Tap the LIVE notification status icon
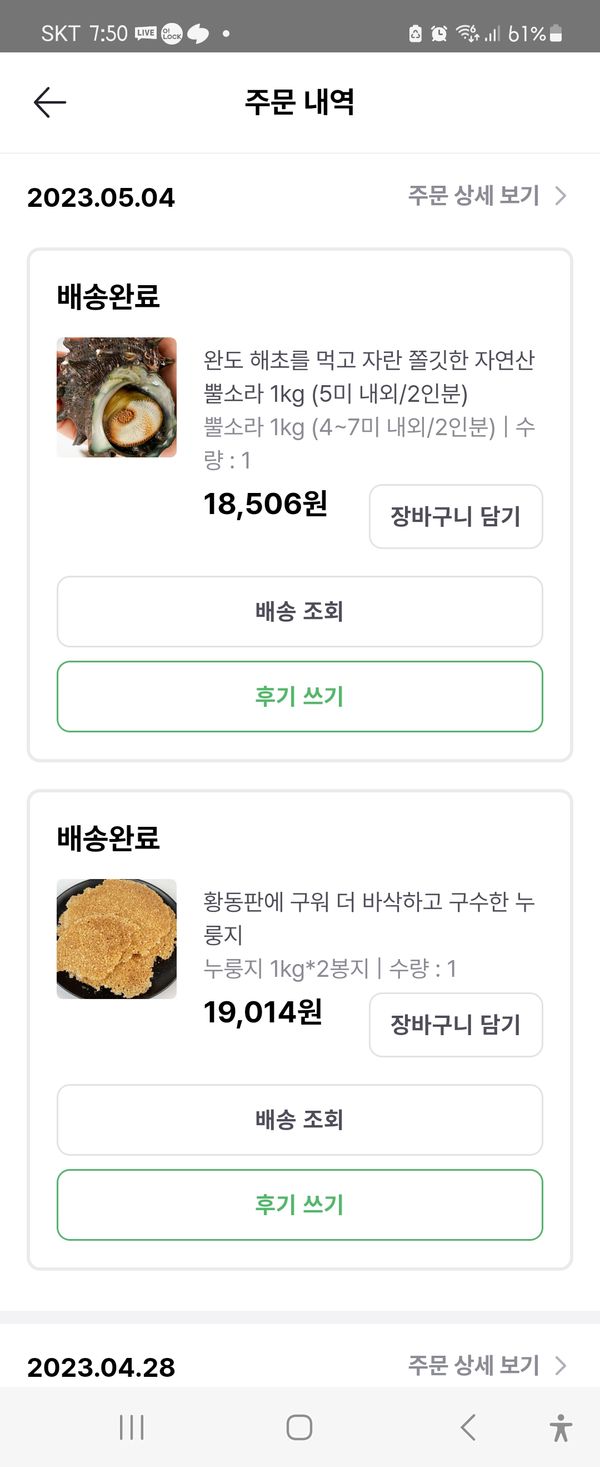This screenshot has width=600, height=1467. point(146,33)
